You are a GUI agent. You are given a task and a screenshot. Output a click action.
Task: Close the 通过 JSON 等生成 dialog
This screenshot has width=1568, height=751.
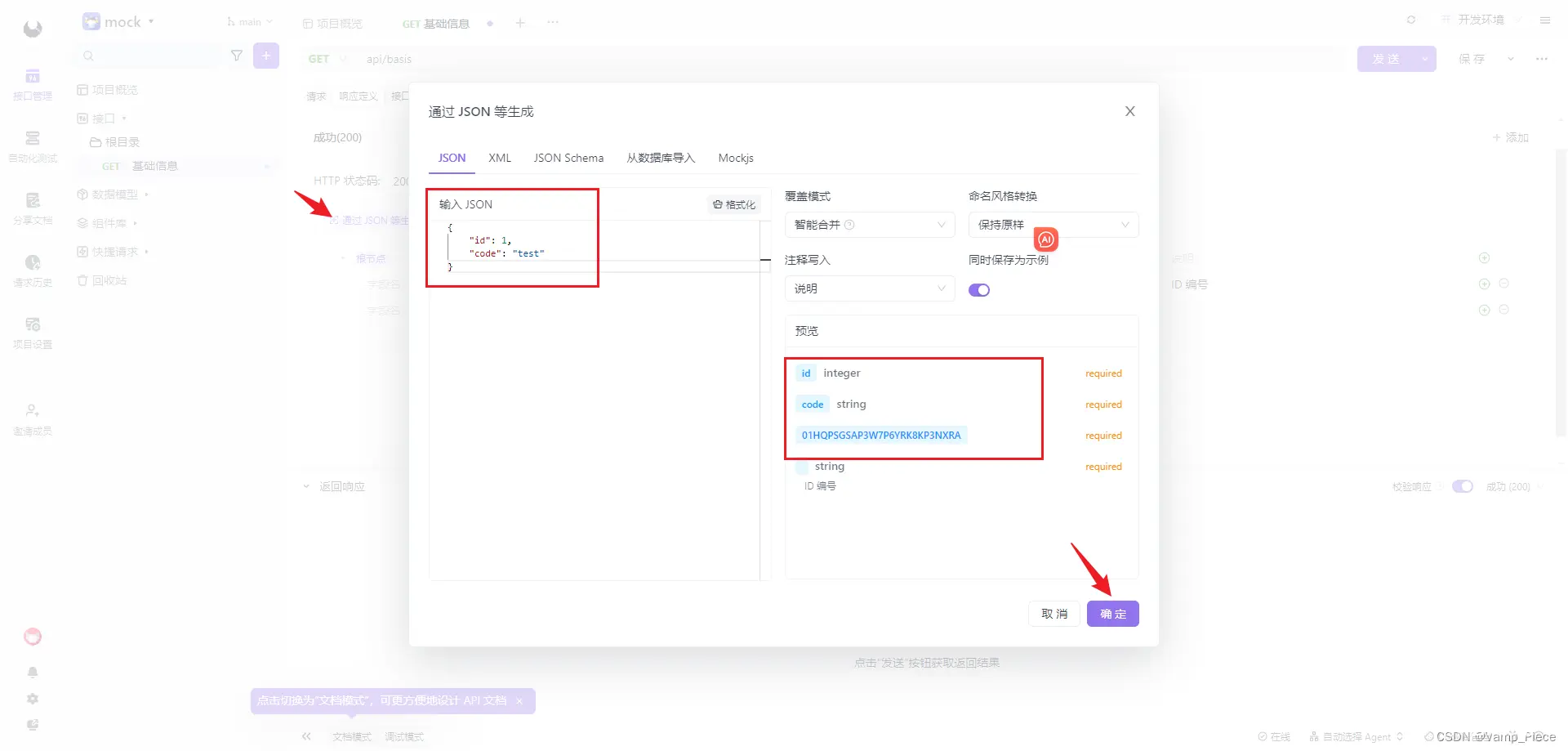click(1130, 111)
